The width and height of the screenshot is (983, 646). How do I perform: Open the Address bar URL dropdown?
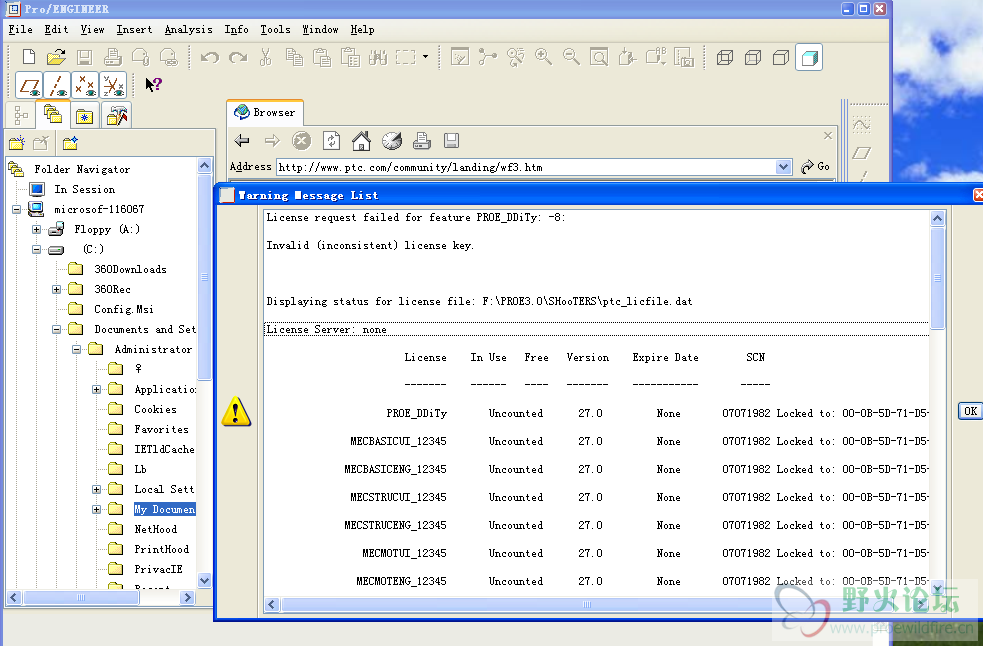[783, 167]
